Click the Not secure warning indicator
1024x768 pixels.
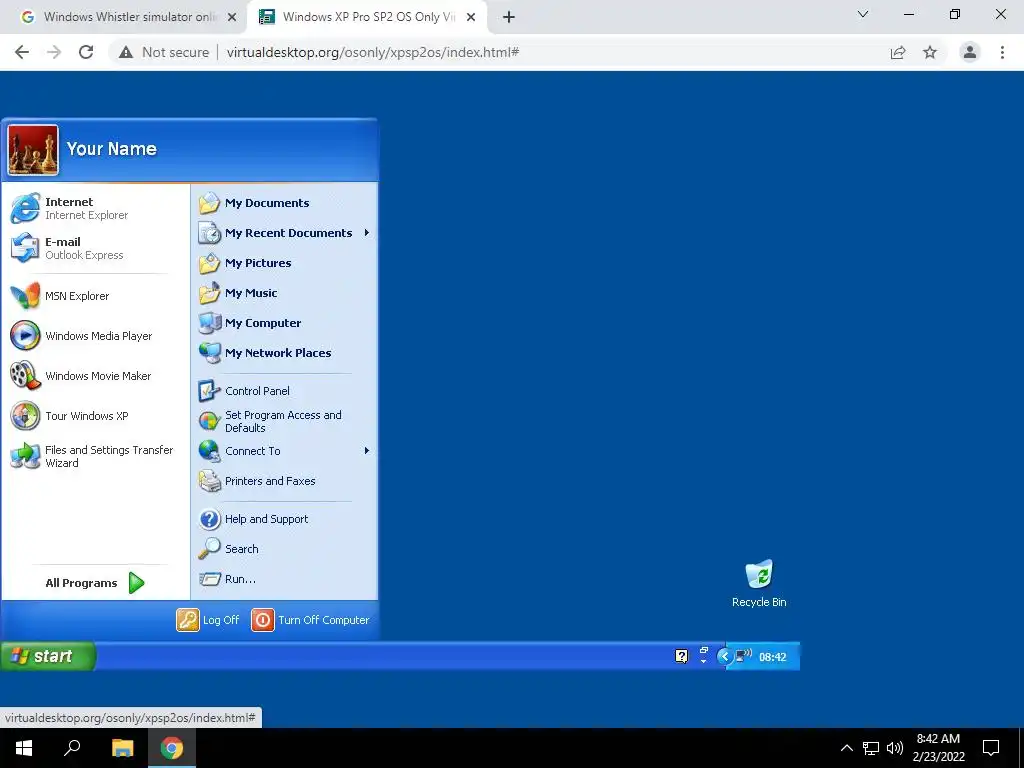tap(164, 52)
